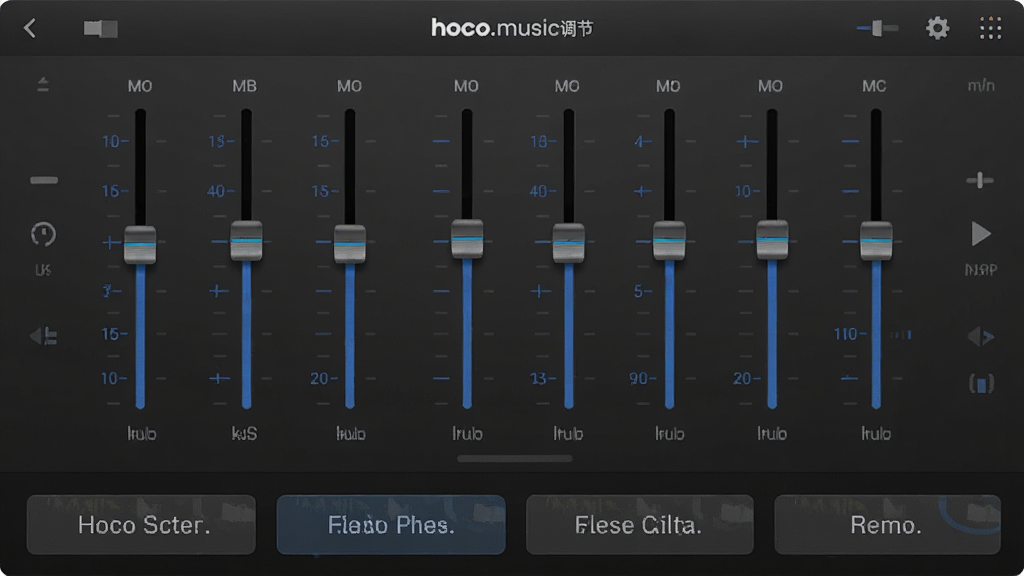This screenshot has height=576, width=1024.
Task: Click the MC band label
Action: [x=874, y=86]
